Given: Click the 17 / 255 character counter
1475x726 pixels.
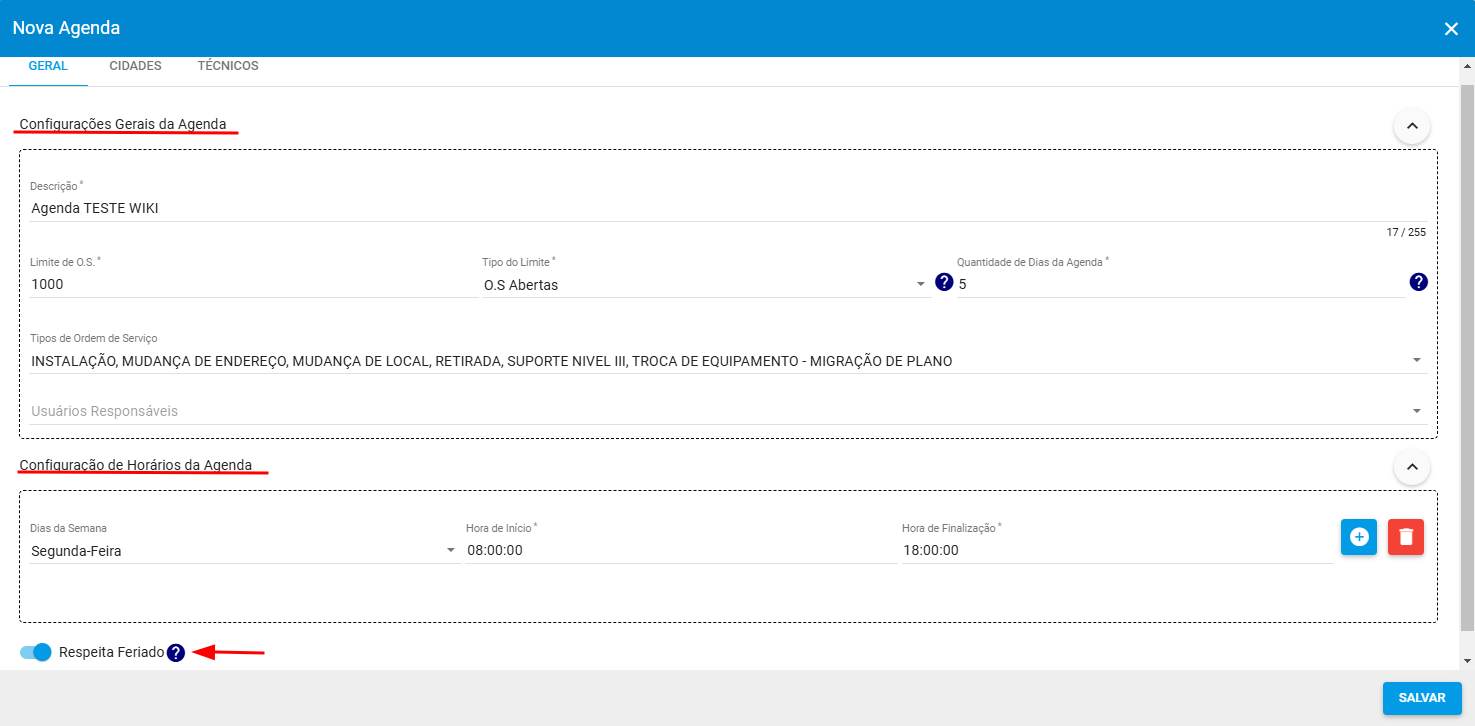Looking at the screenshot, I should (1406, 232).
